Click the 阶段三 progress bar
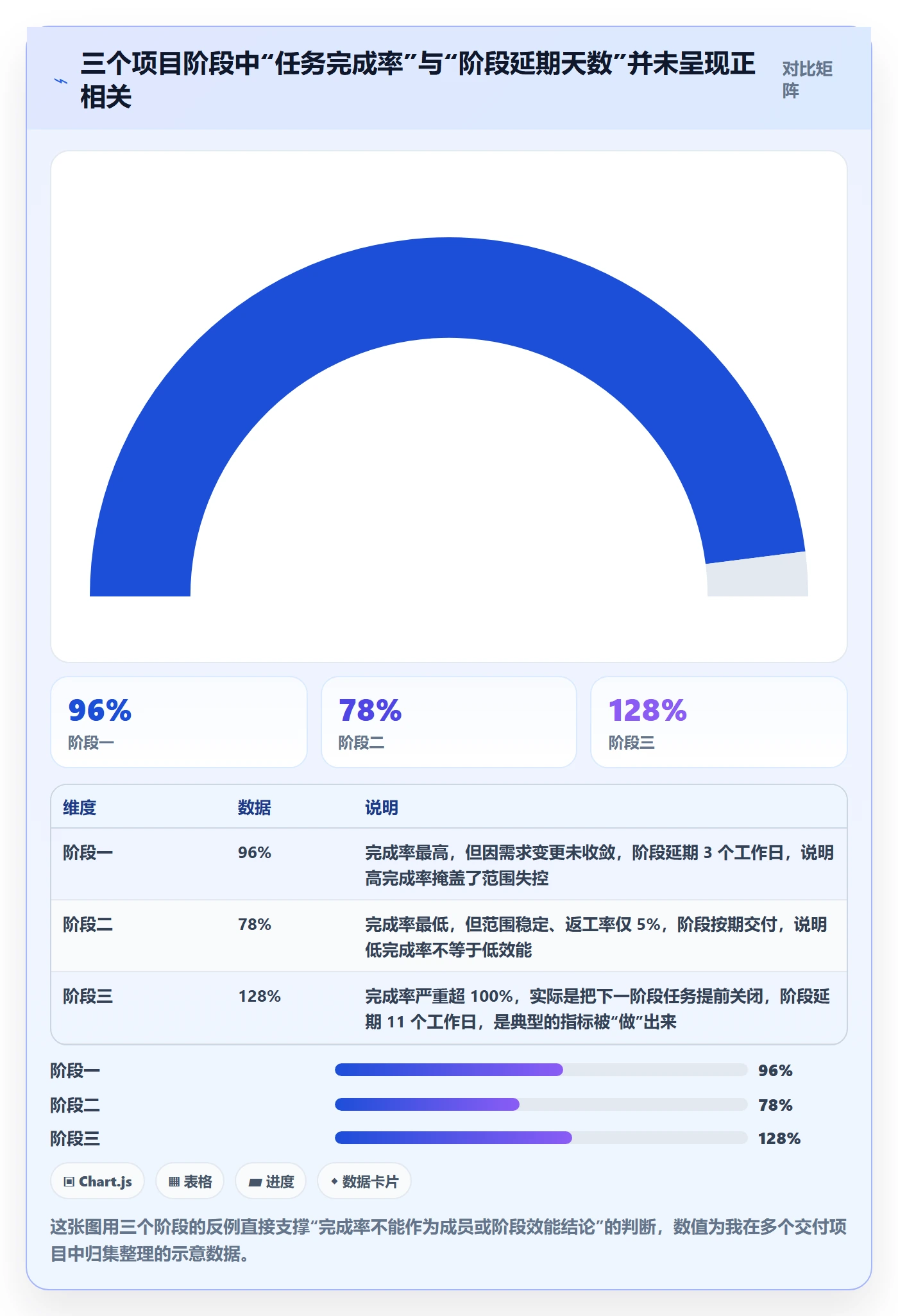This screenshot has height=1316, width=898. [x=541, y=1138]
